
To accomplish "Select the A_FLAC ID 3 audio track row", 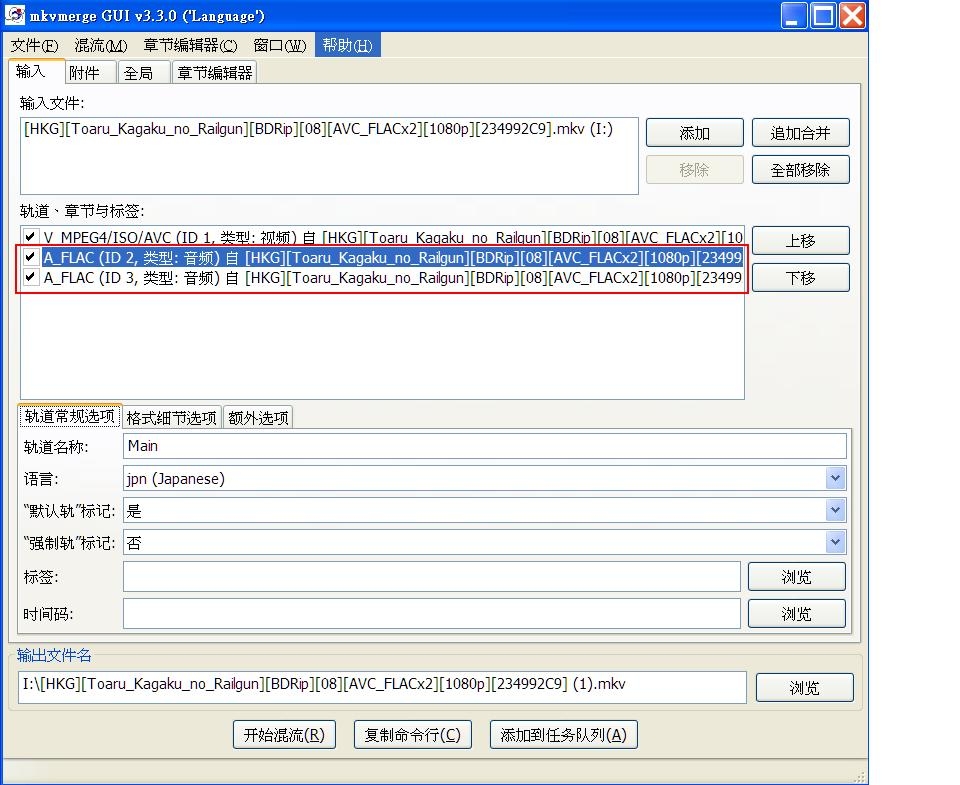I will pyautogui.click(x=392, y=277).
